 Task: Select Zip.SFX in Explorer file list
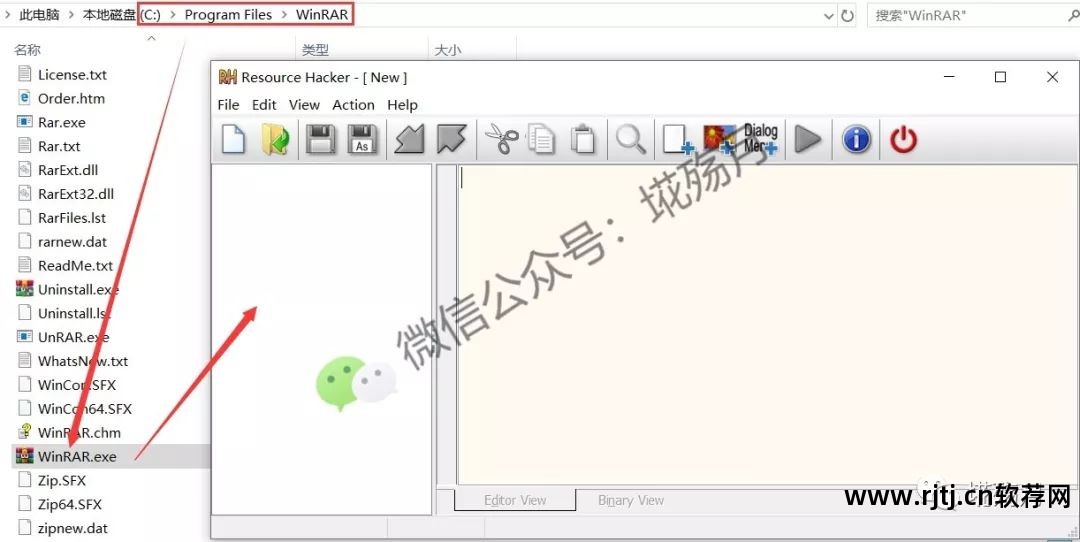(62, 481)
